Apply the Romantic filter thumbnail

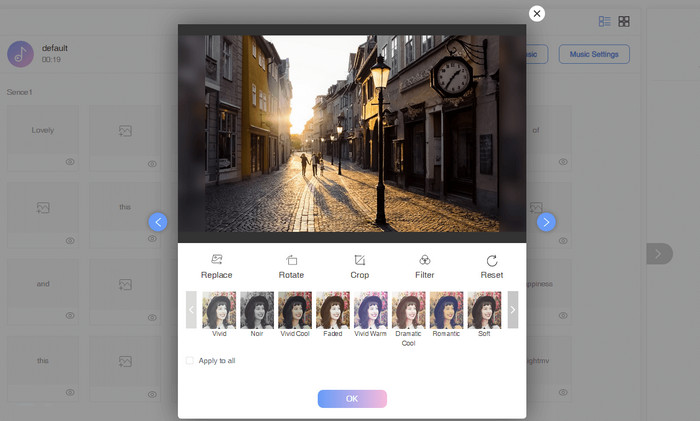pos(446,310)
